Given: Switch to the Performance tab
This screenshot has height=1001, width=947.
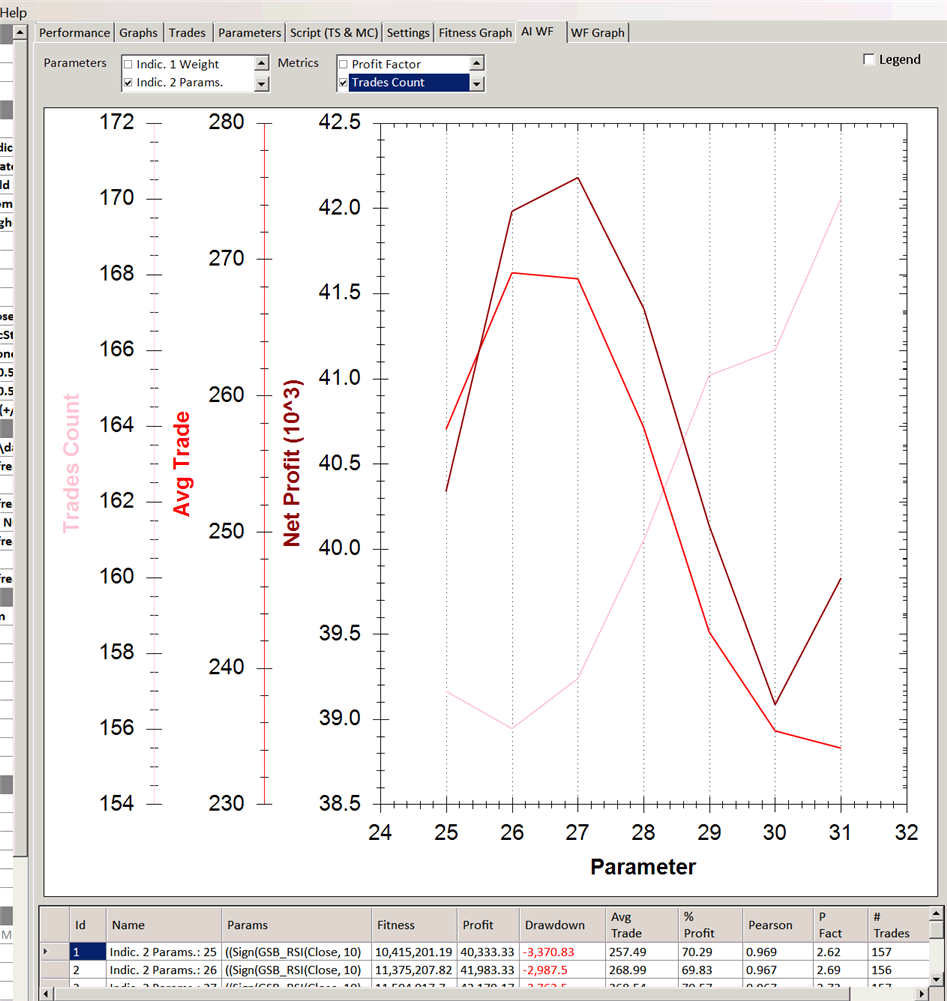Looking at the screenshot, I should pyautogui.click(x=74, y=33).
